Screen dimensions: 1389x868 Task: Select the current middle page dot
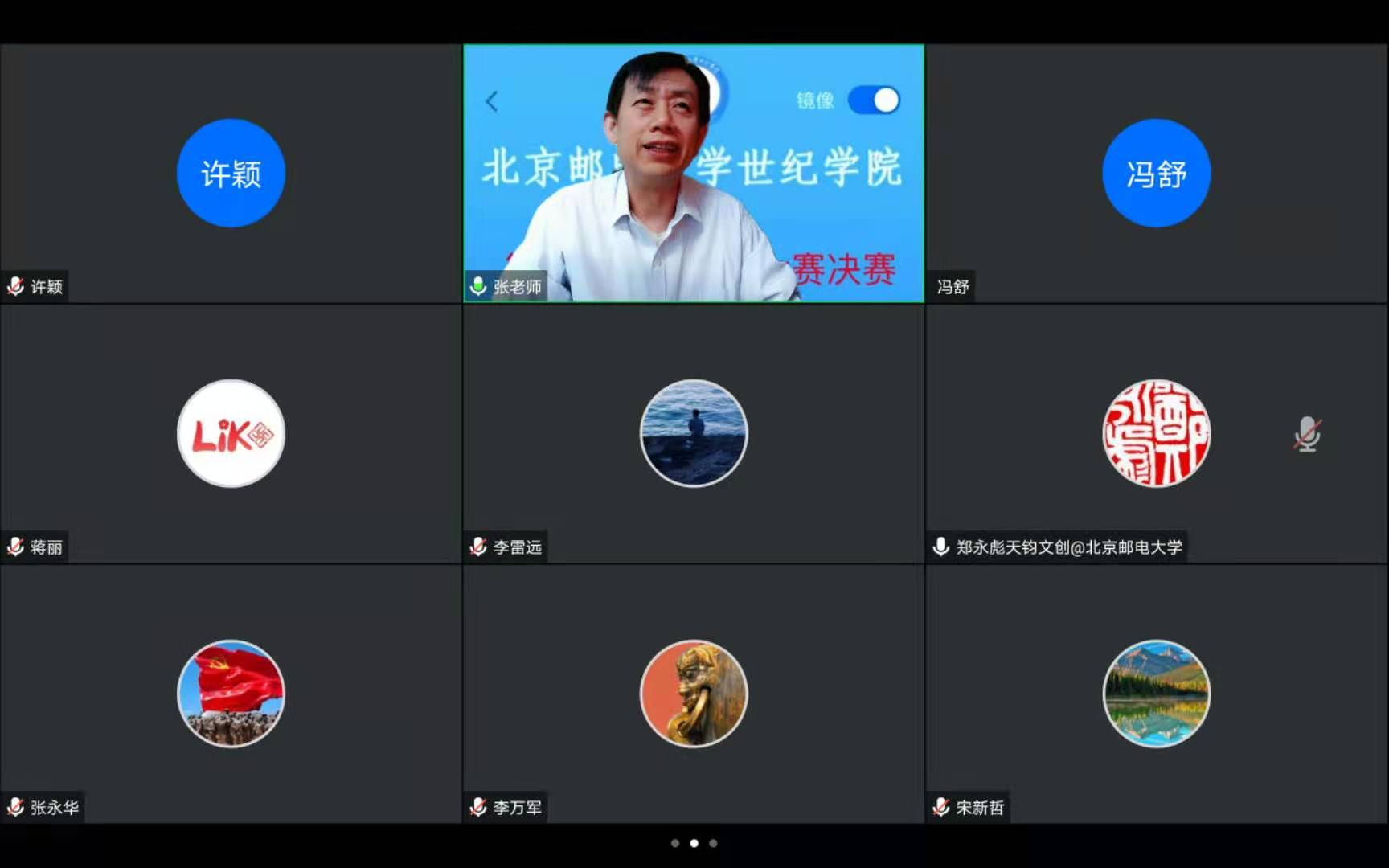point(694,843)
